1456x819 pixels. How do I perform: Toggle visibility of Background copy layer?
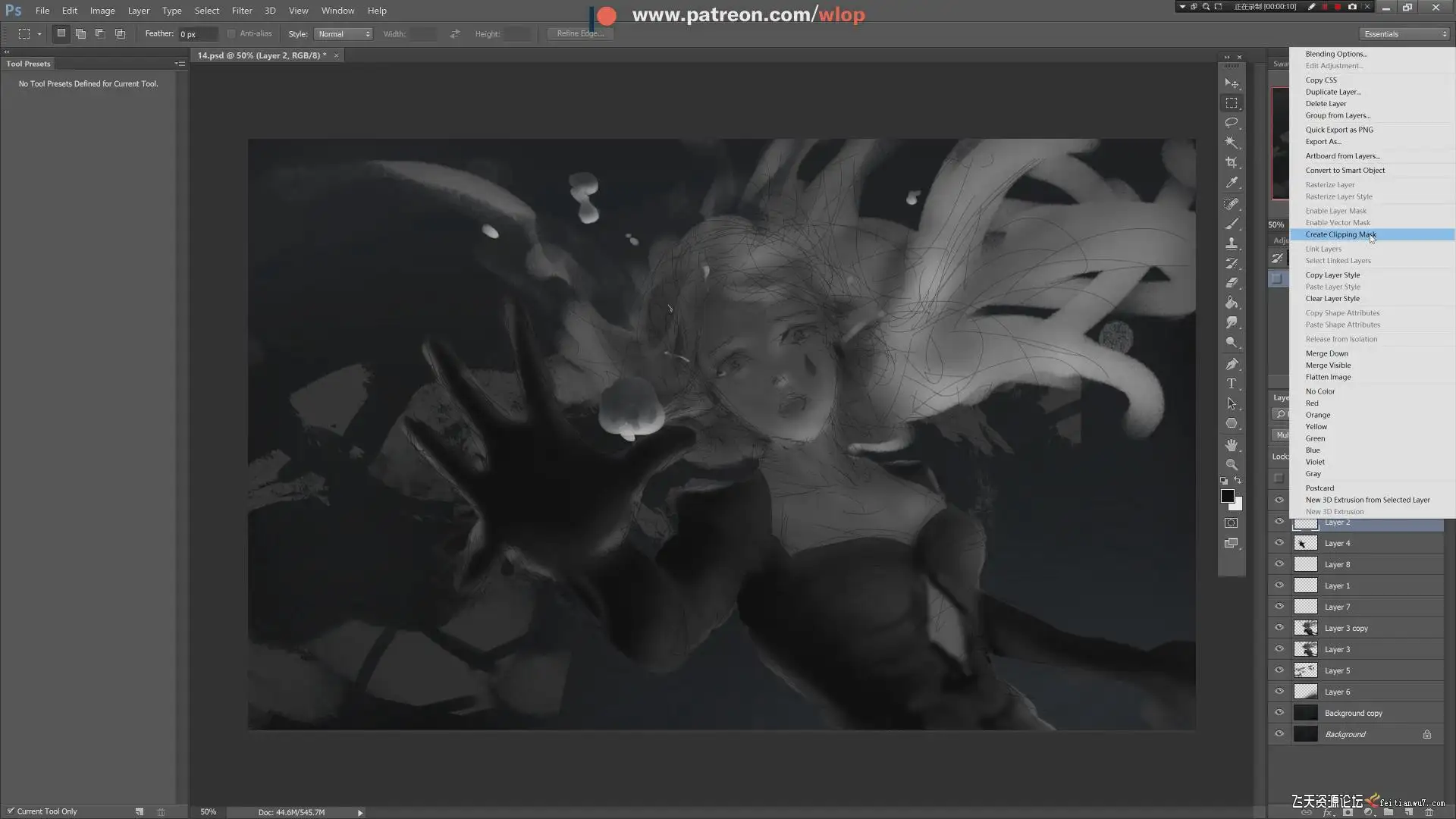pyautogui.click(x=1279, y=713)
